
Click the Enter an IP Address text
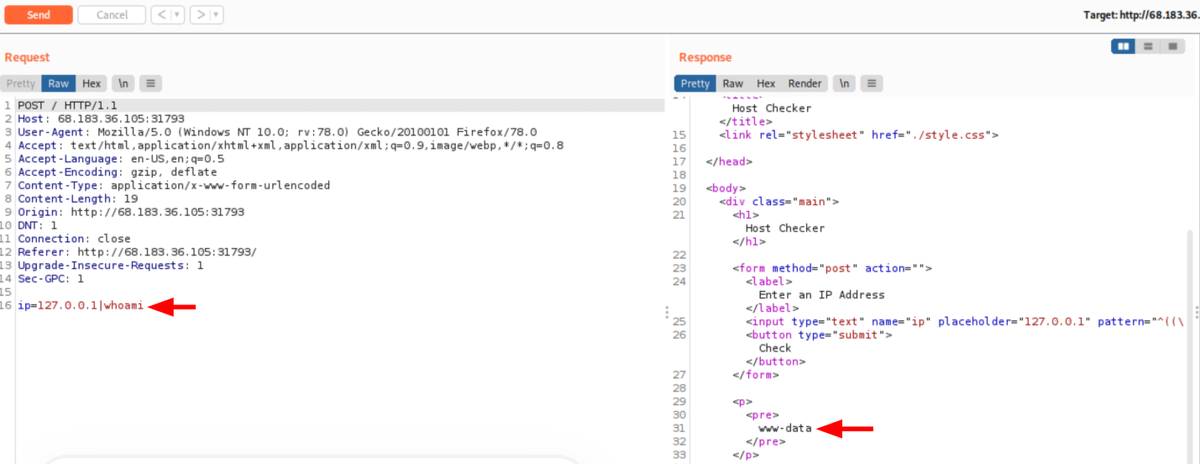coord(821,295)
